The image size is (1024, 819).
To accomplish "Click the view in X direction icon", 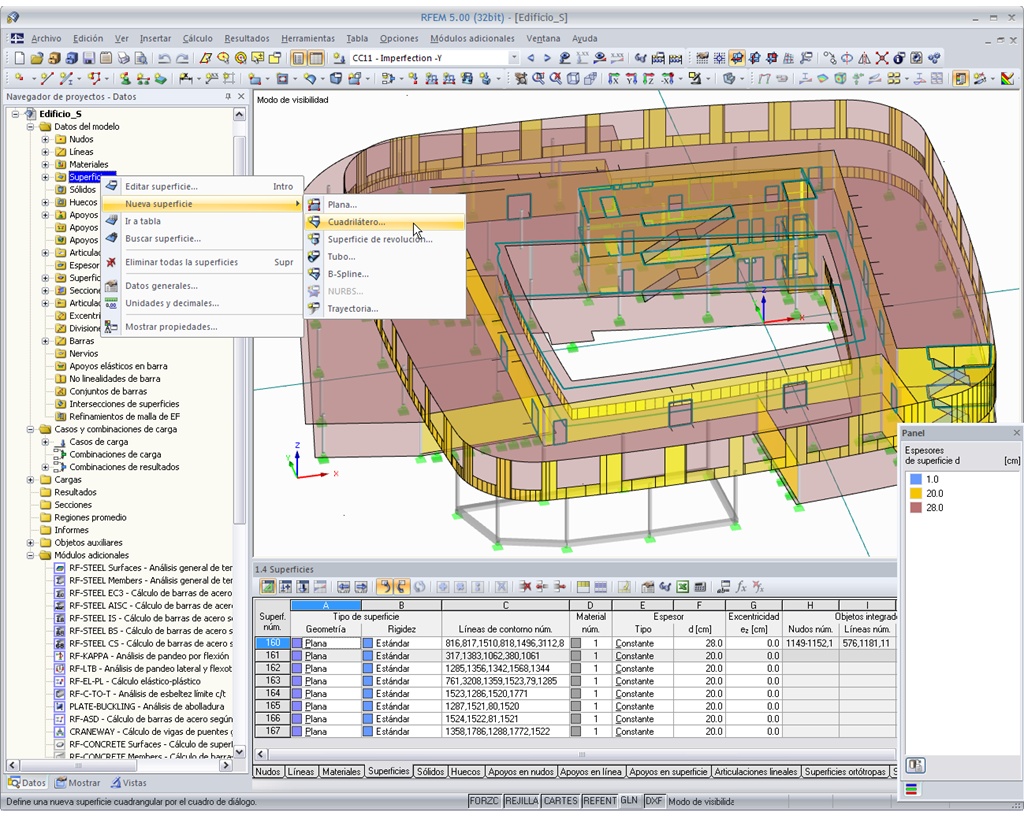I will [615, 79].
